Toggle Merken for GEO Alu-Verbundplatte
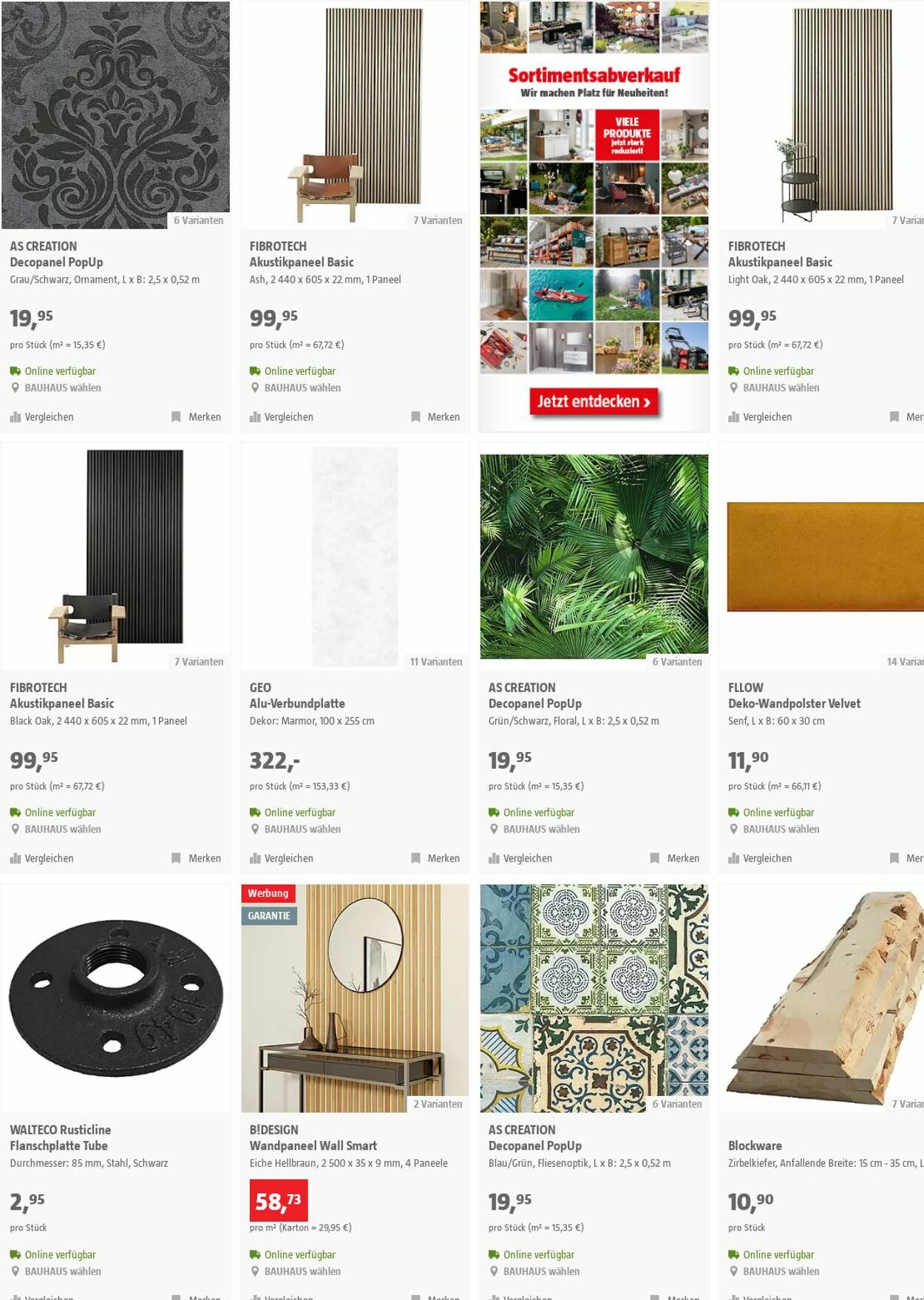 click(x=435, y=859)
